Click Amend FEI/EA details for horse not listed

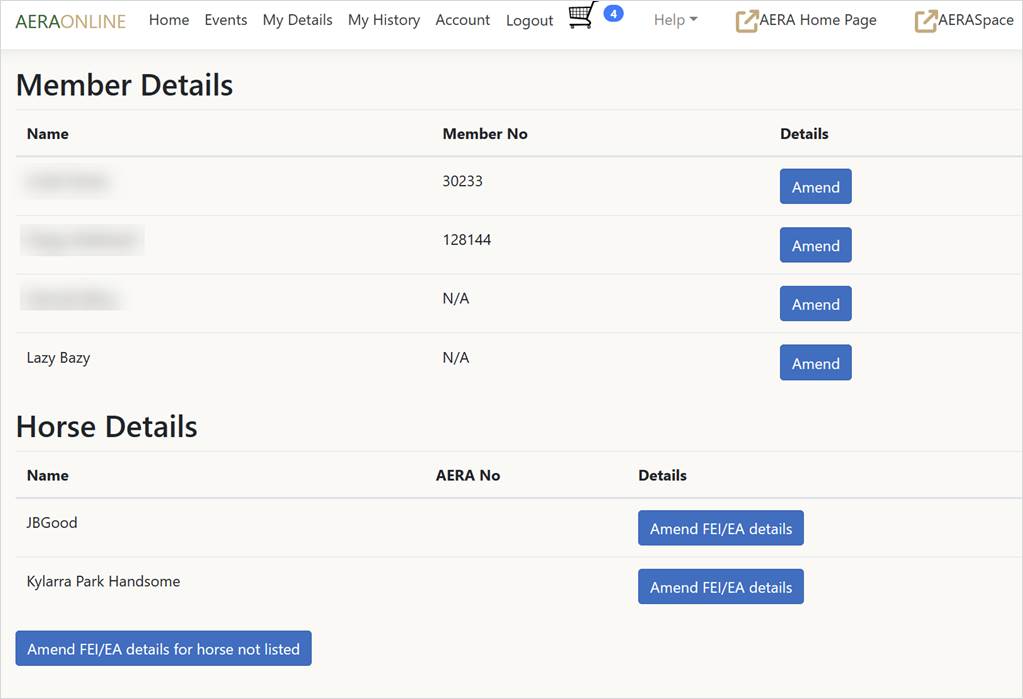click(x=163, y=649)
